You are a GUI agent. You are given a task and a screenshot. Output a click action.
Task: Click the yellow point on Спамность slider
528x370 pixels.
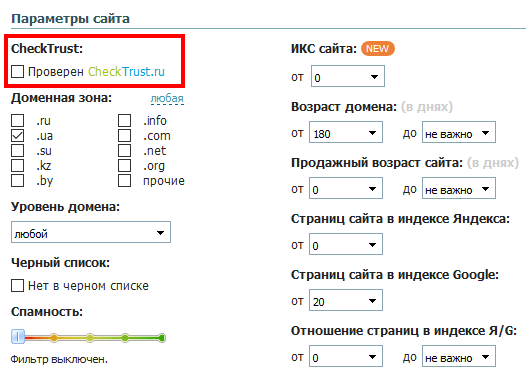90,338
